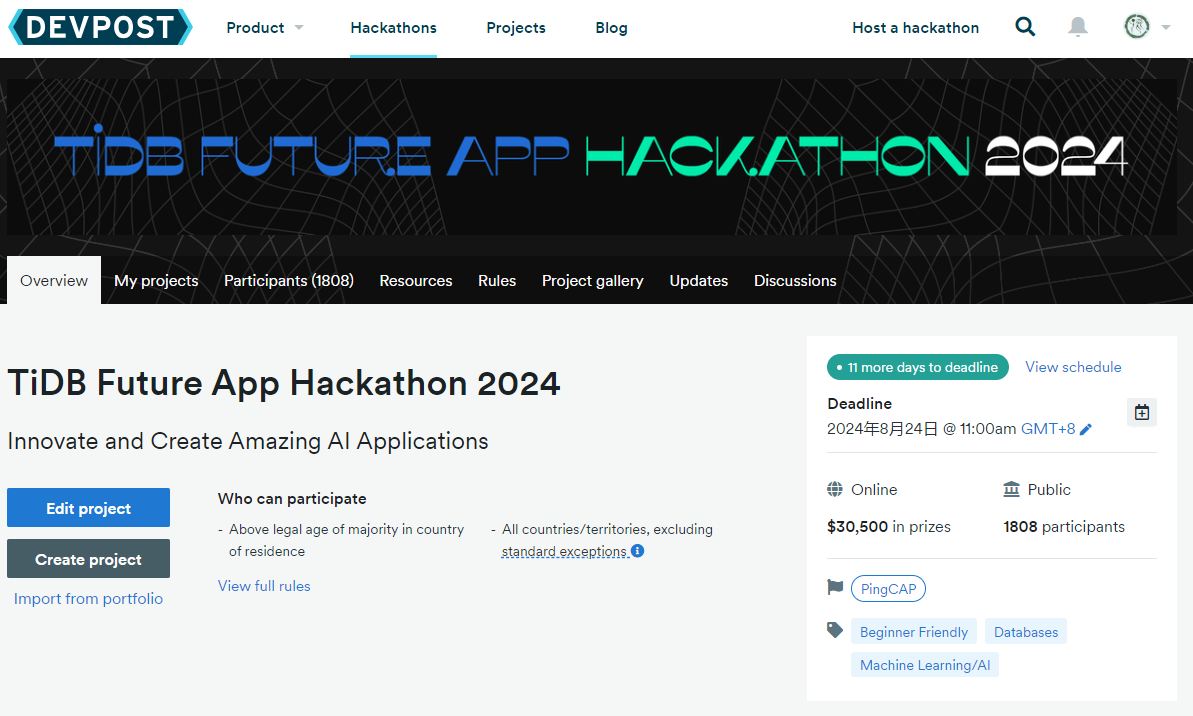This screenshot has height=716, width=1193.
Task: Click the $30,500 in prizes text
Action: pyautogui.click(x=889, y=527)
